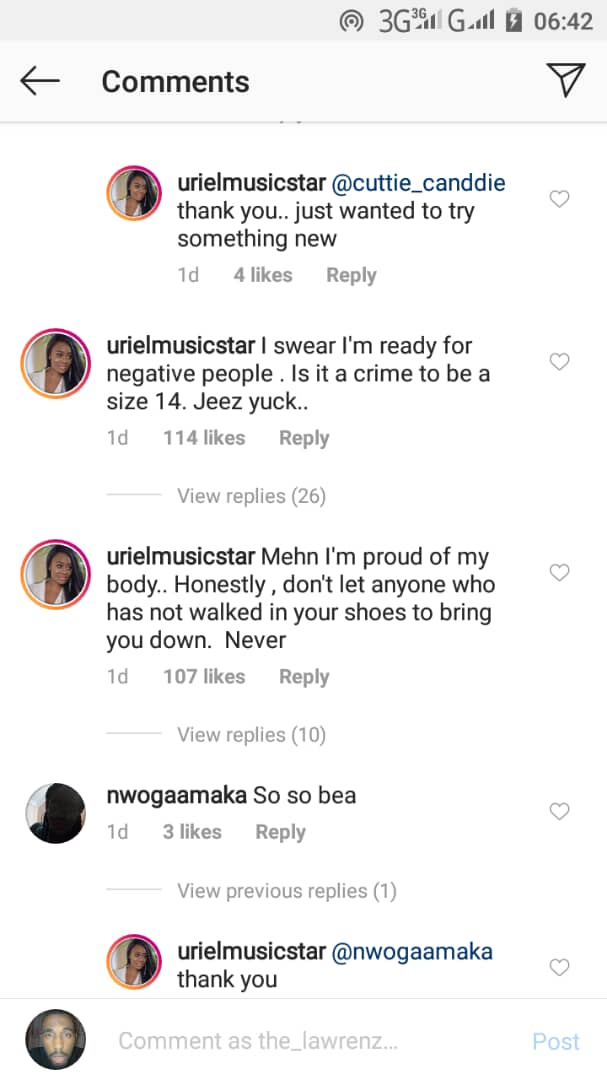Heart nwogaamaka's "So so bea" comment
Screen dimensions: 607x1080
pos(560,811)
